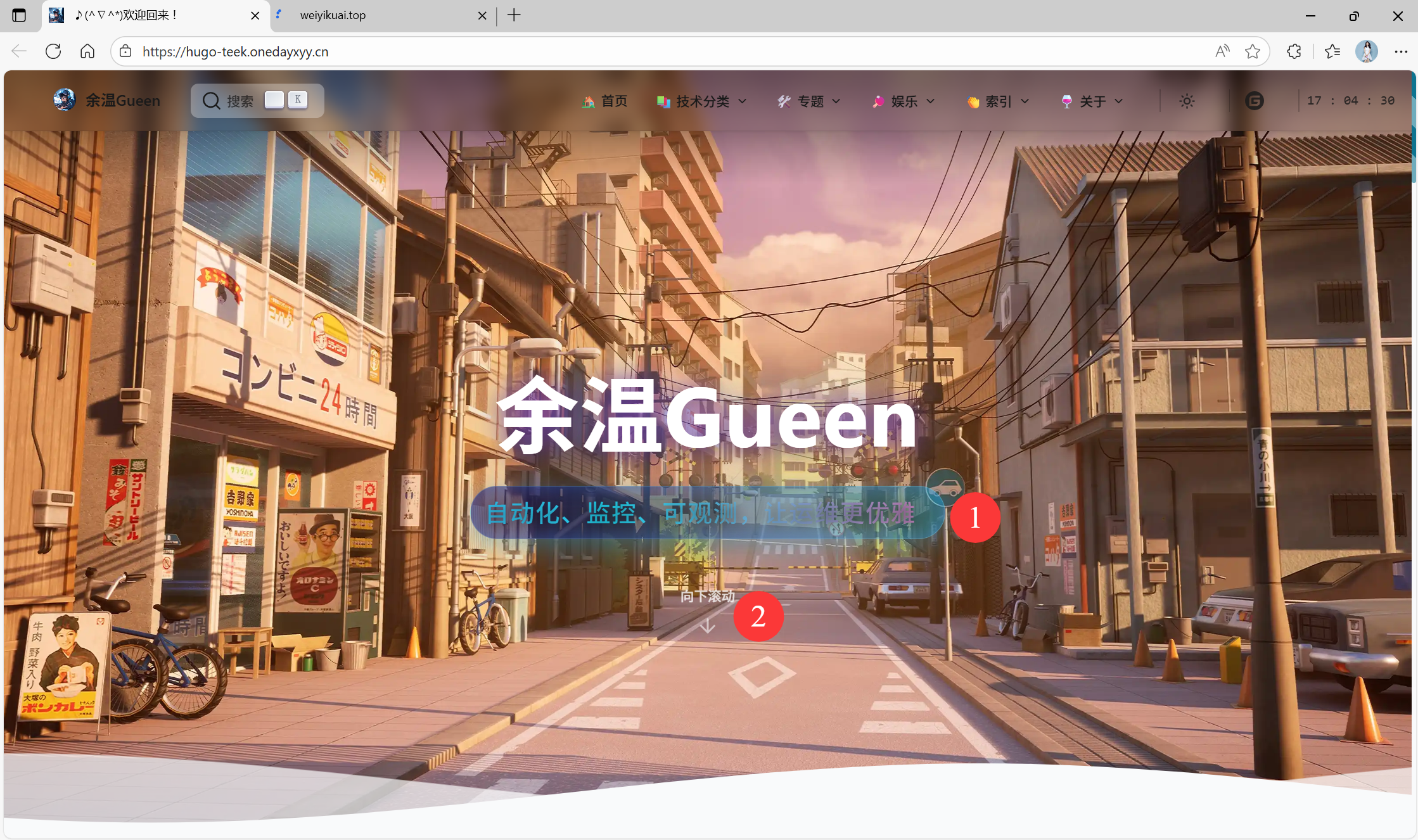Open the search box magnifier
Image resolution: width=1418 pixels, height=840 pixels.
[x=211, y=101]
